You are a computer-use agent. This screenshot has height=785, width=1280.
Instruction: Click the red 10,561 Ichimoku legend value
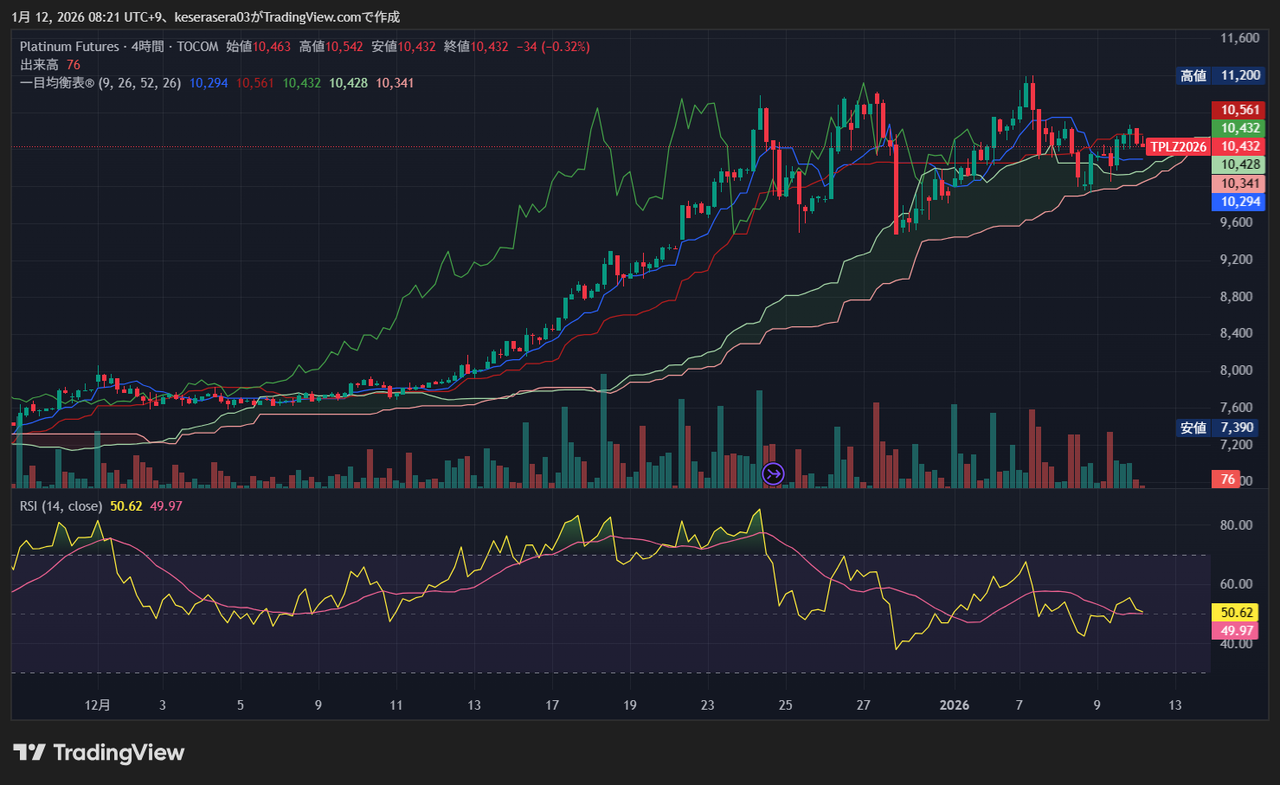coord(255,83)
